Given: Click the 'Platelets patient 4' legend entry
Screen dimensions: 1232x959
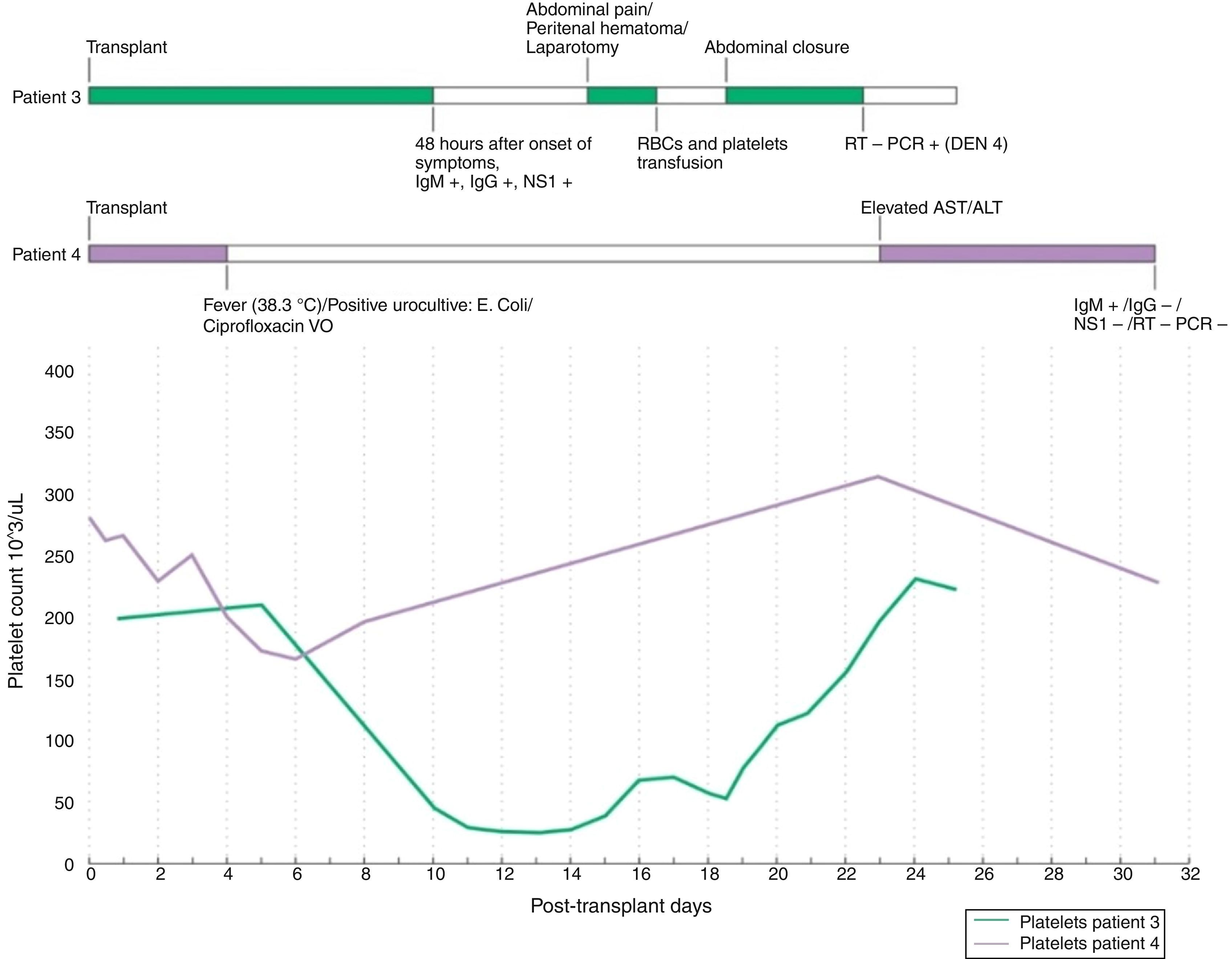Looking at the screenshot, I should point(1089,943).
